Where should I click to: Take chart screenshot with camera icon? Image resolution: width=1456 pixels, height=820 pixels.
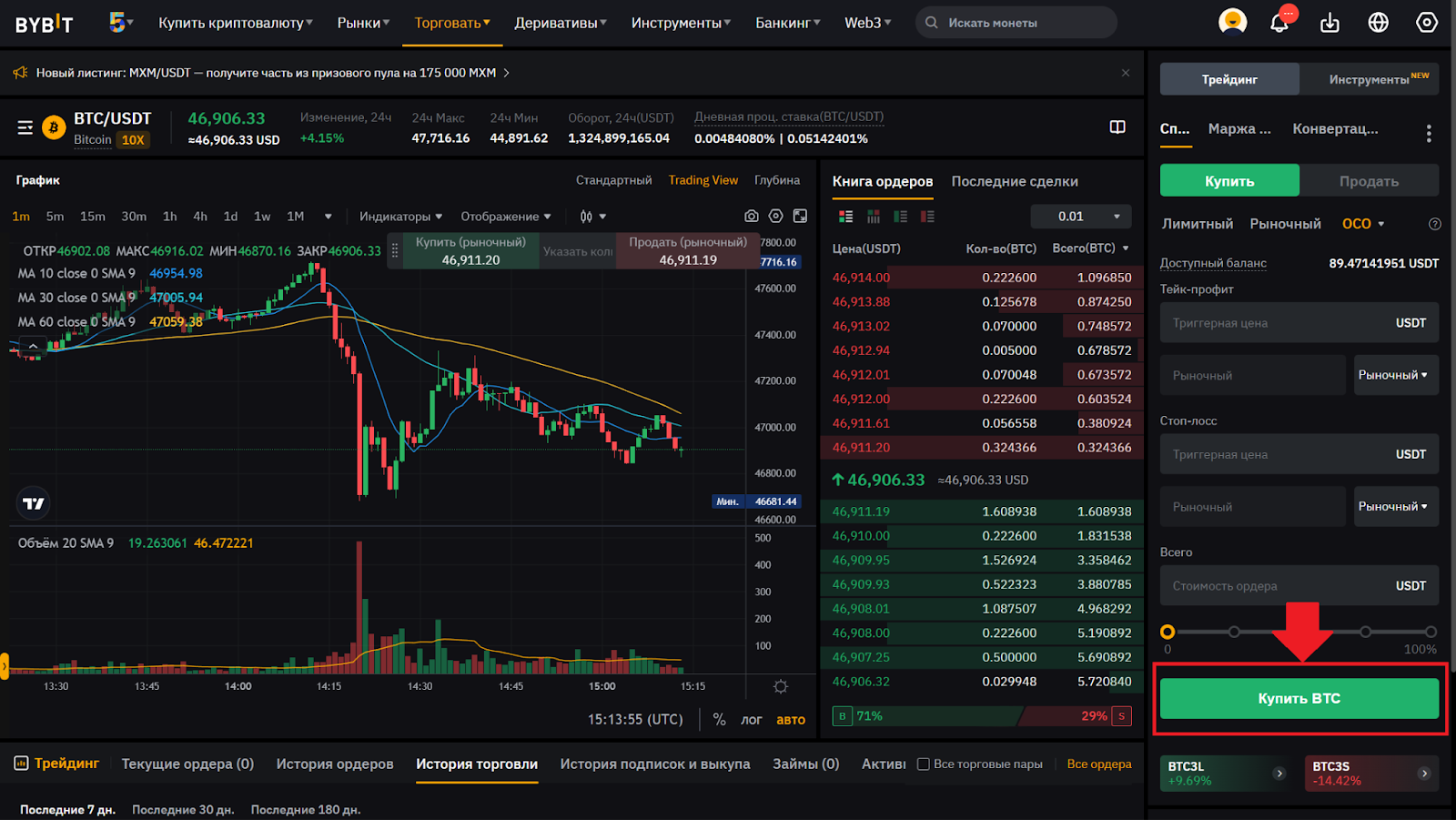(751, 216)
